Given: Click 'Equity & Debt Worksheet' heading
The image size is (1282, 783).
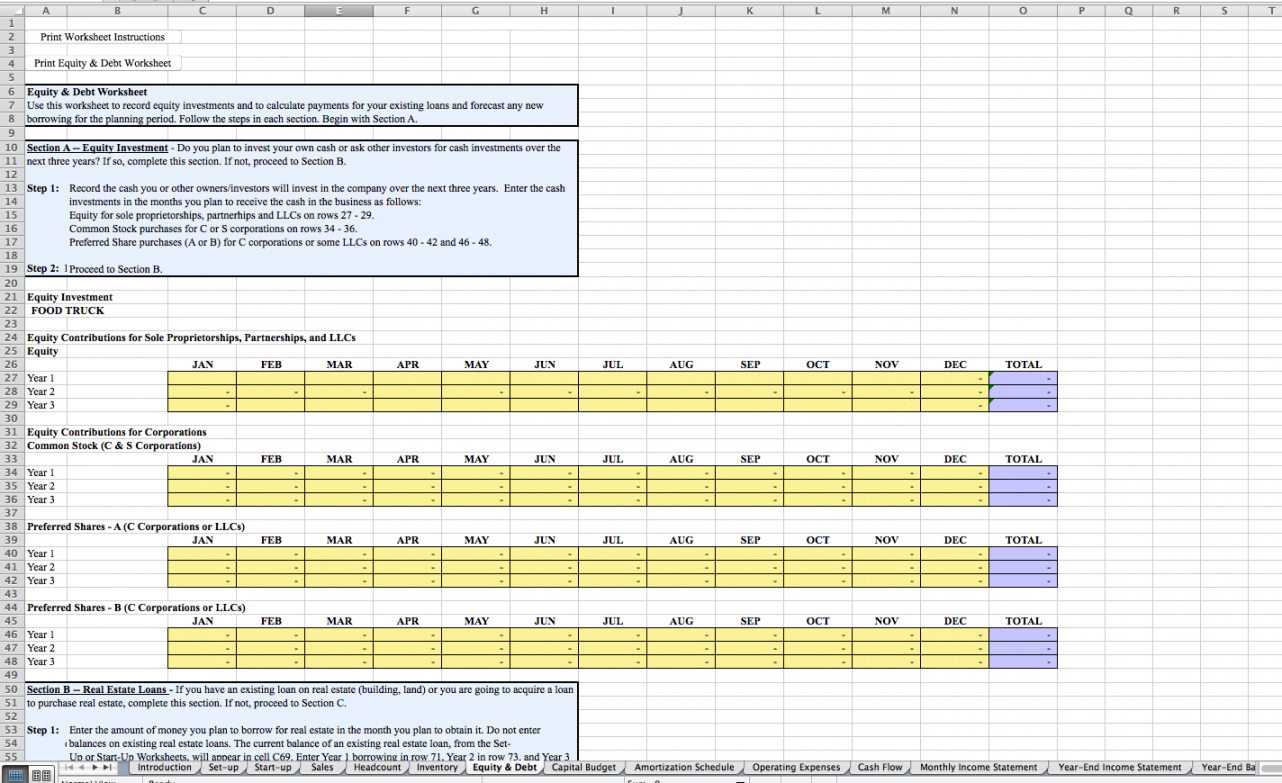Looking at the screenshot, I should coord(87,92).
